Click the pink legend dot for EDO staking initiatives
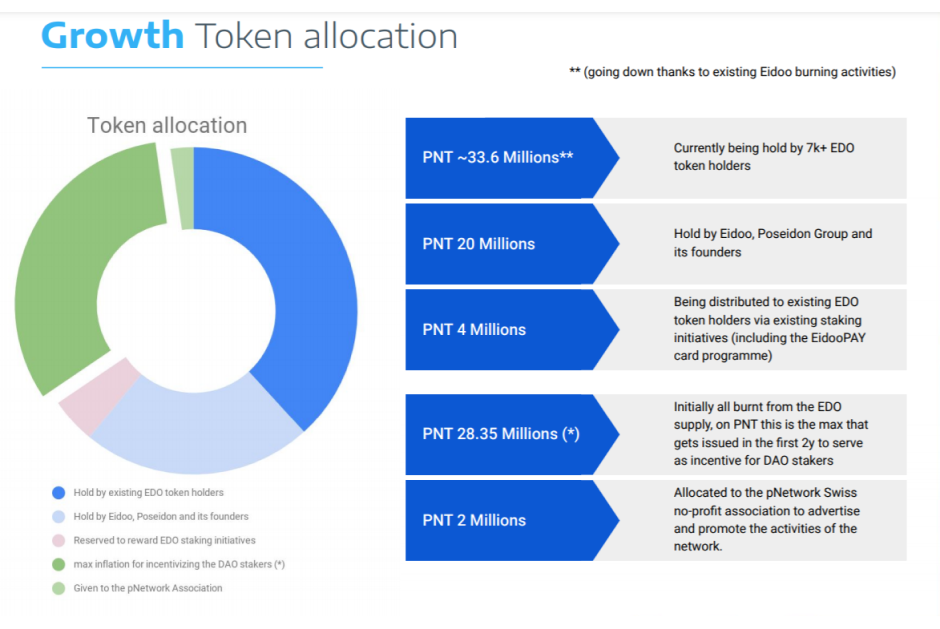This screenshot has height=629, width=940. 59,541
